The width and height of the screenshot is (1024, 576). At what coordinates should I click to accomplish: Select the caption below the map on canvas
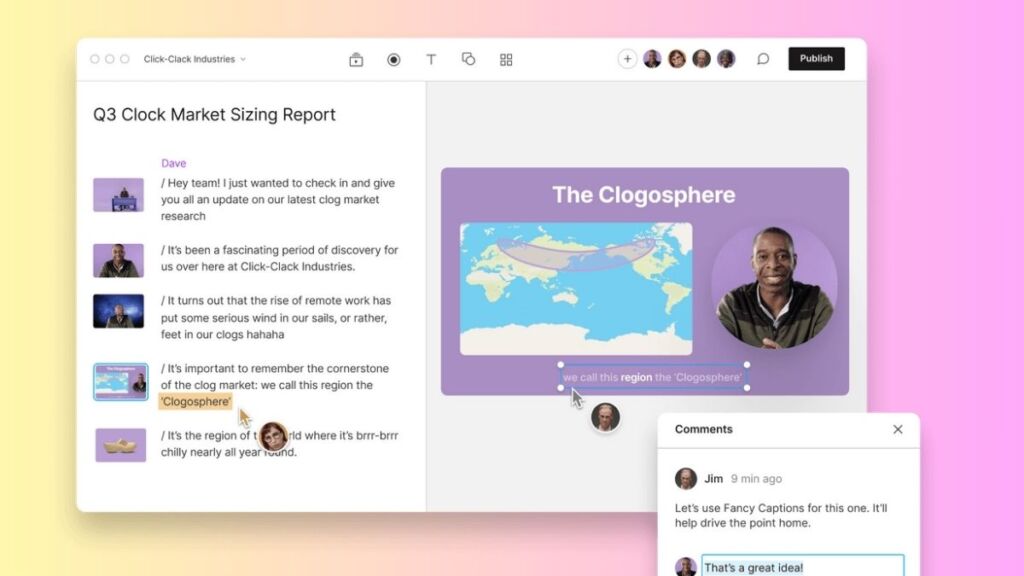(x=652, y=377)
